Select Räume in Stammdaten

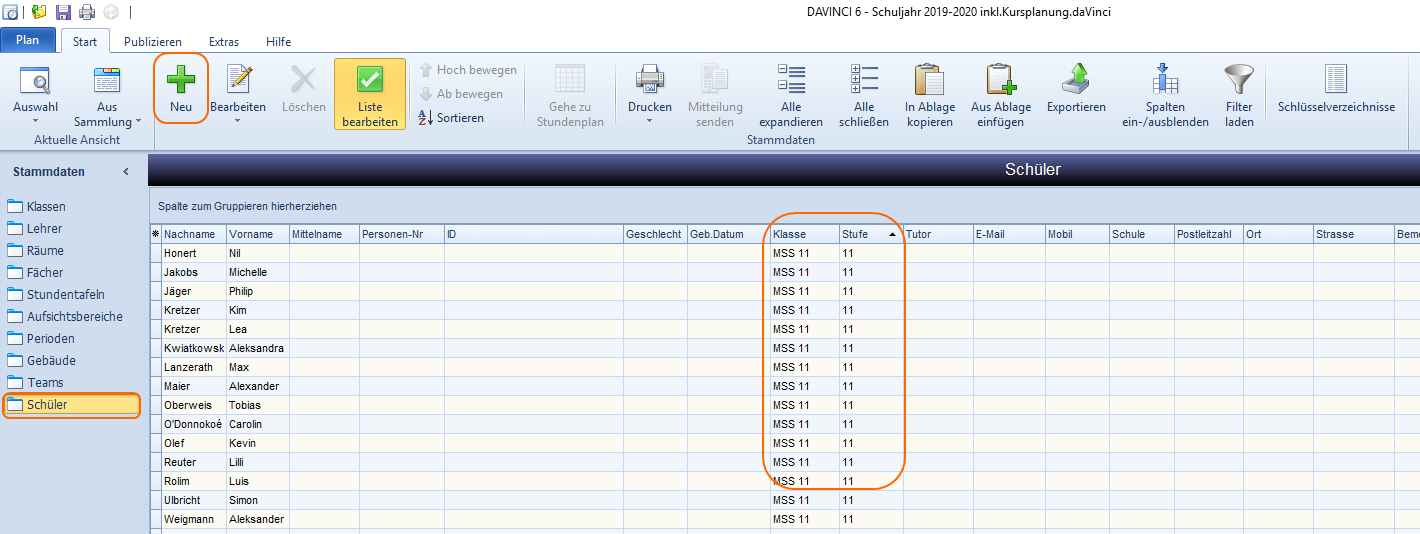coord(45,251)
